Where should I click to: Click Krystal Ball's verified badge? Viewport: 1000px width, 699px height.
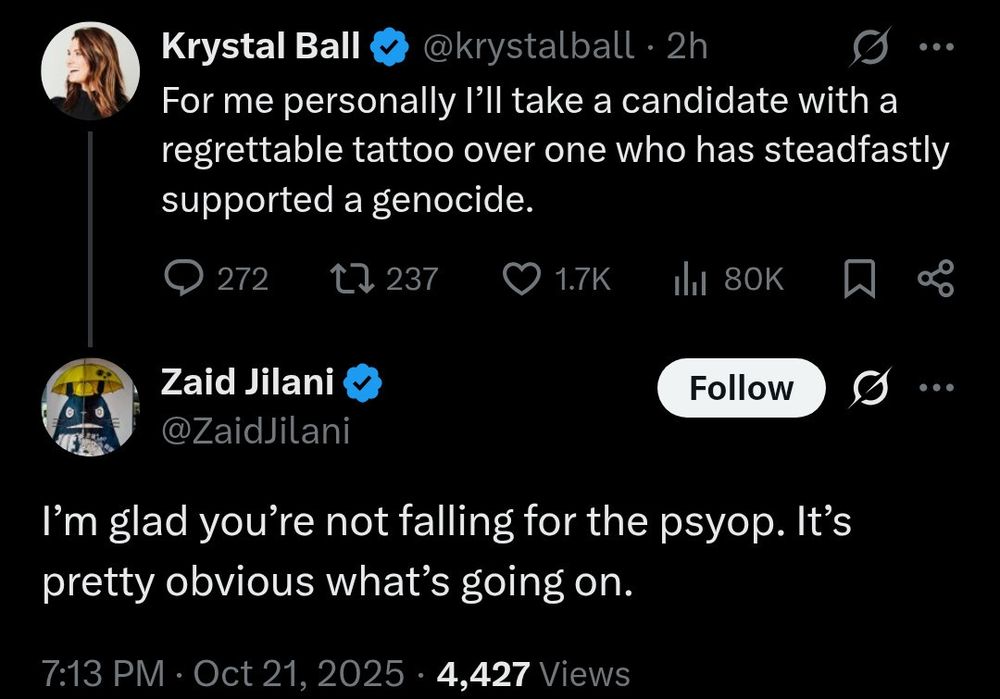point(389,44)
